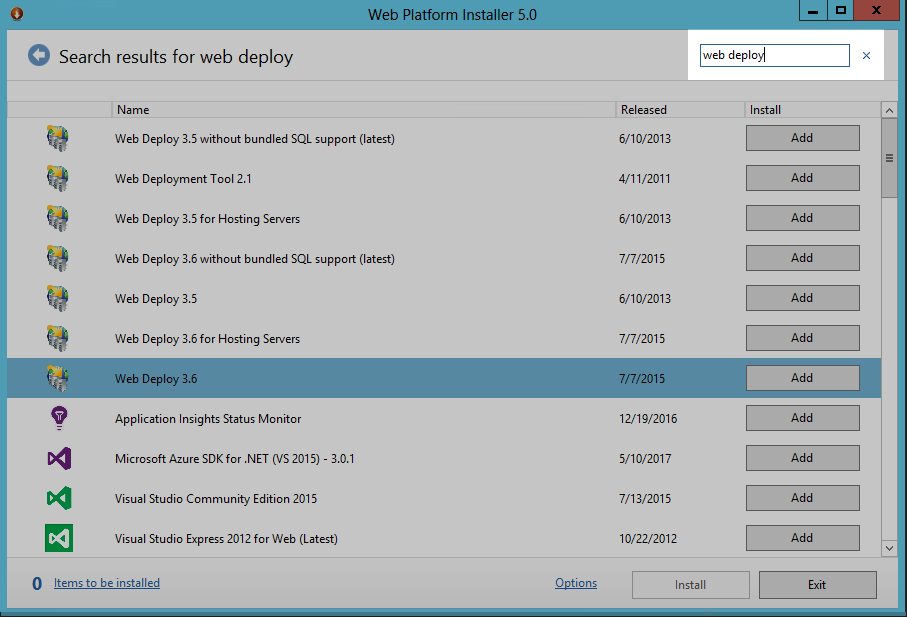The width and height of the screenshot is (907, 617).
Task: Click the scrollbar up arrow
Action: [889, 110]
